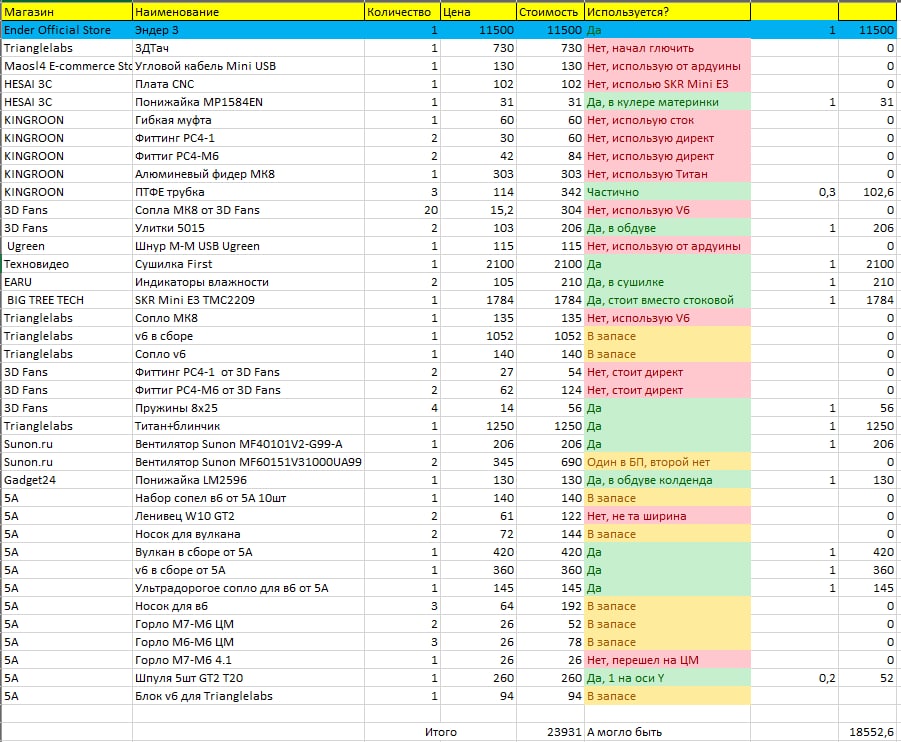Select 'Алюминевый фидер MK8' cell
The image size is (901, 742).
tap(248, 174)
